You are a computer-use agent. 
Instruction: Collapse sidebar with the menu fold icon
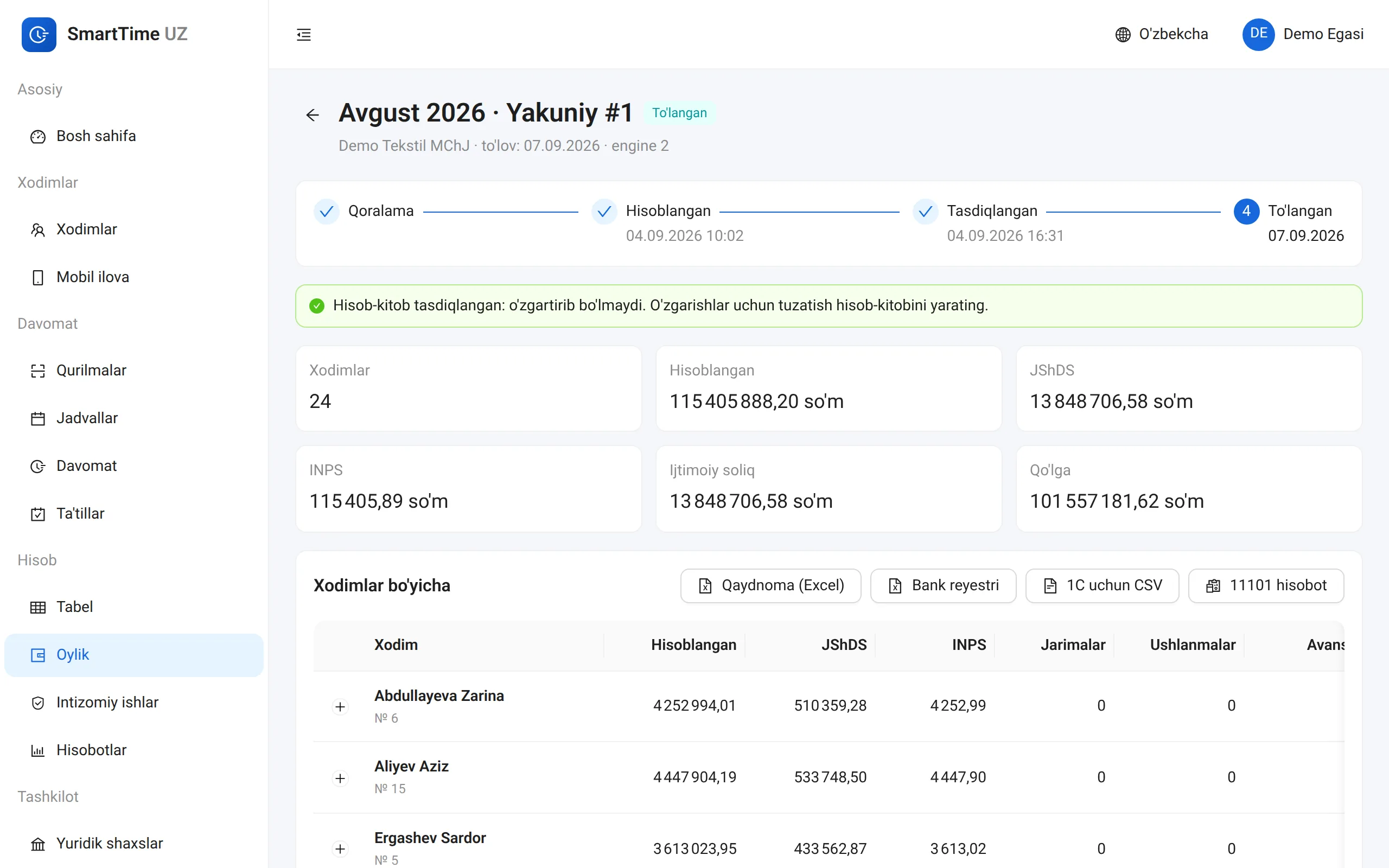pos(304,34)
